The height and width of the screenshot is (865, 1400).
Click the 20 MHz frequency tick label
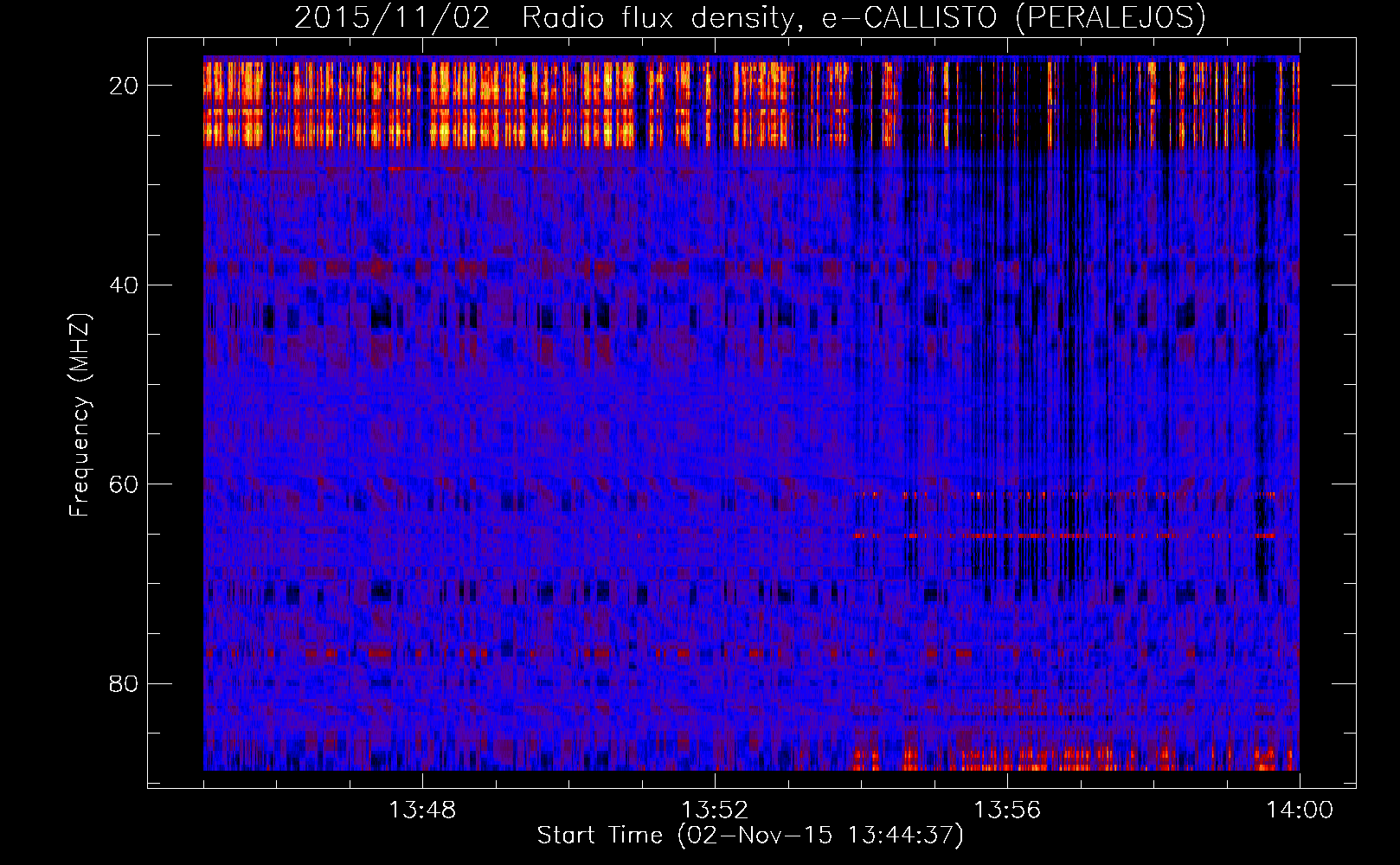125,86
